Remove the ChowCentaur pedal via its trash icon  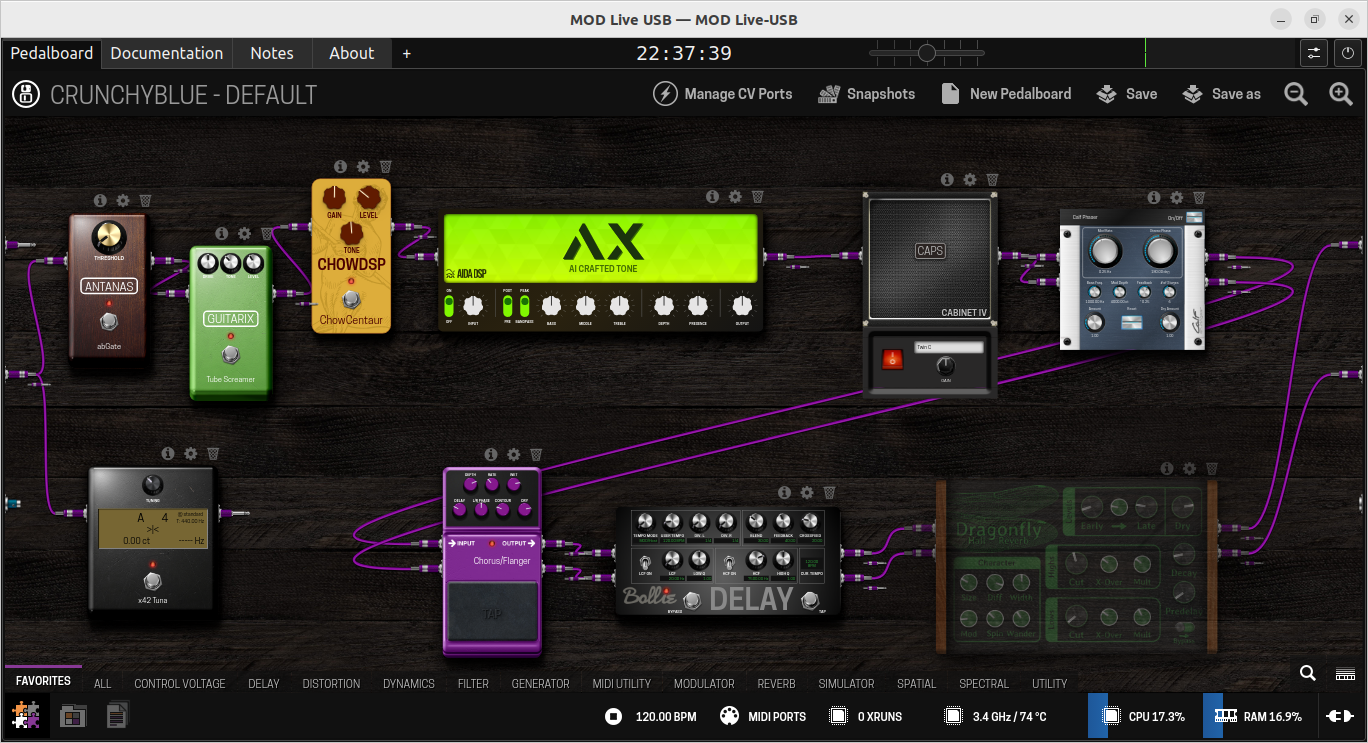pos(385,166)
